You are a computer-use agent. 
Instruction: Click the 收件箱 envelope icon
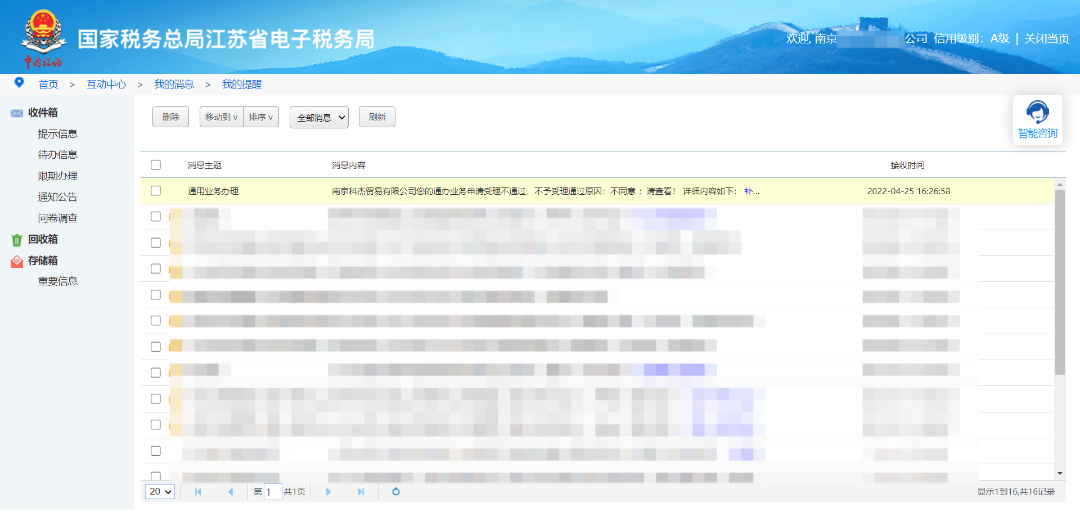coord(17,113)
